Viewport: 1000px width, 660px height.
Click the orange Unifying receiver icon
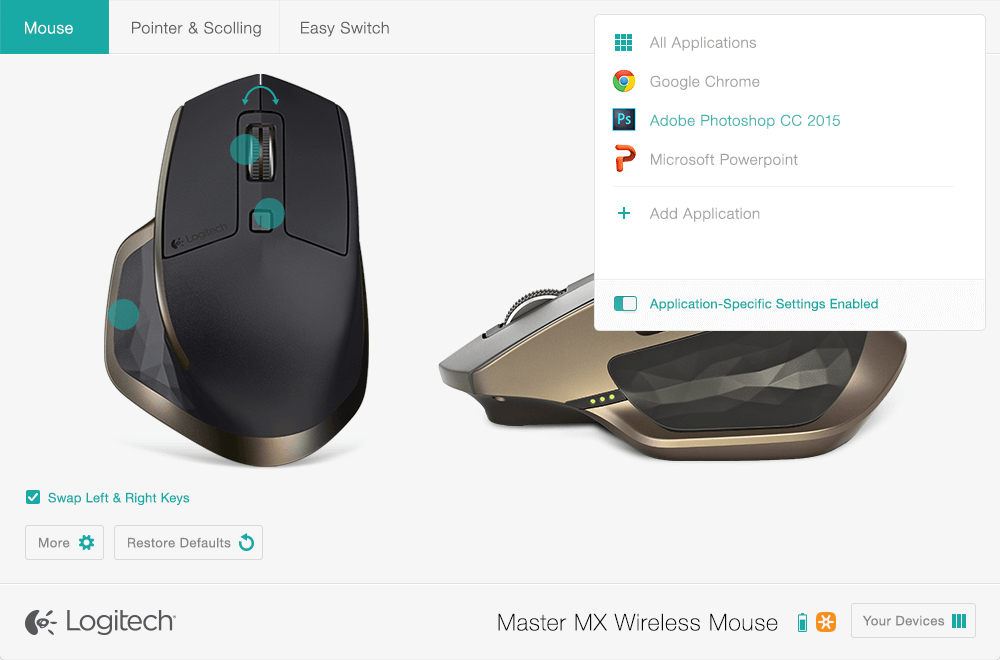click(x=826, y=622)
